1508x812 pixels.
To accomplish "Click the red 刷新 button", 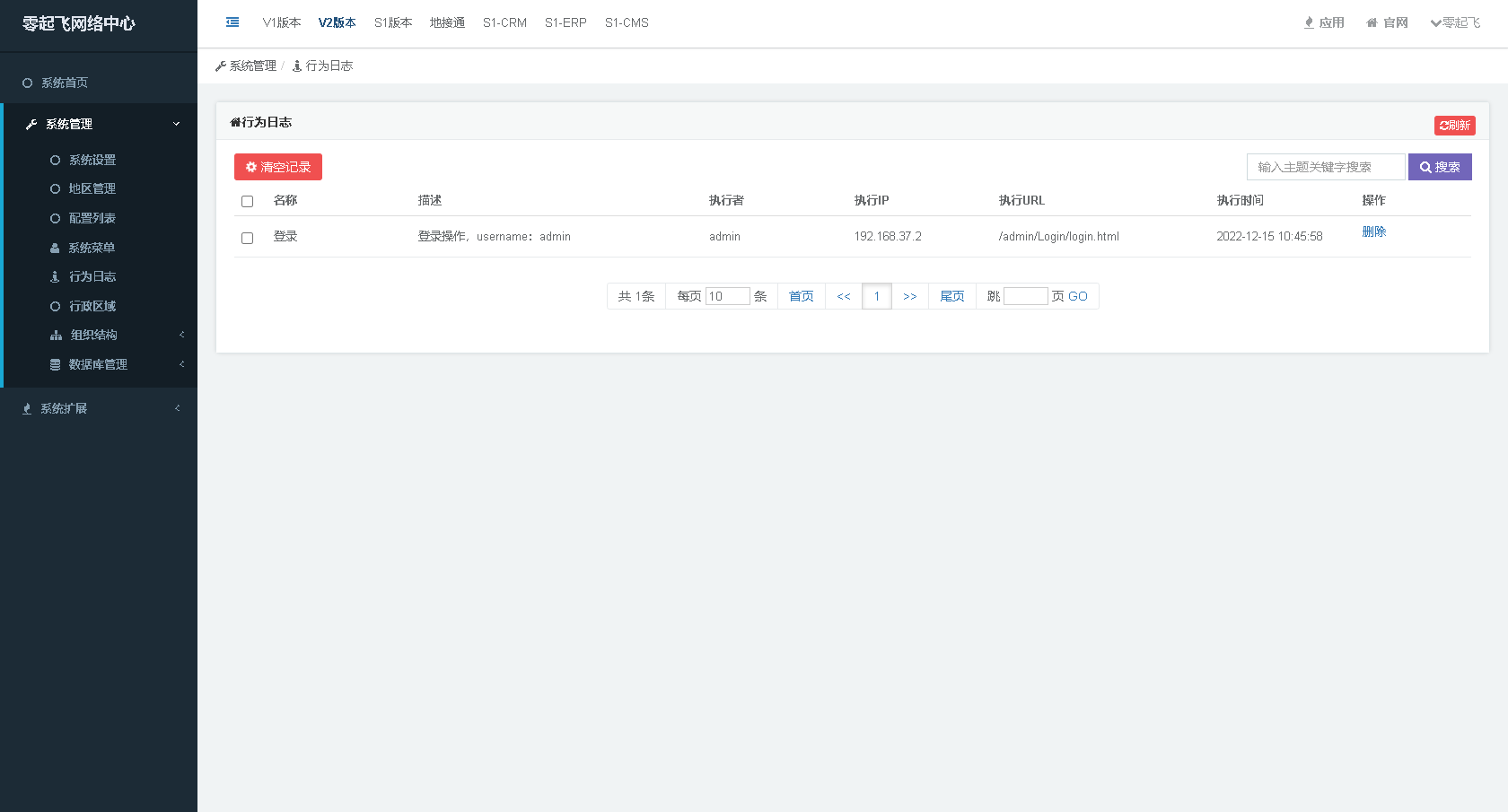I will point(1454,126).
